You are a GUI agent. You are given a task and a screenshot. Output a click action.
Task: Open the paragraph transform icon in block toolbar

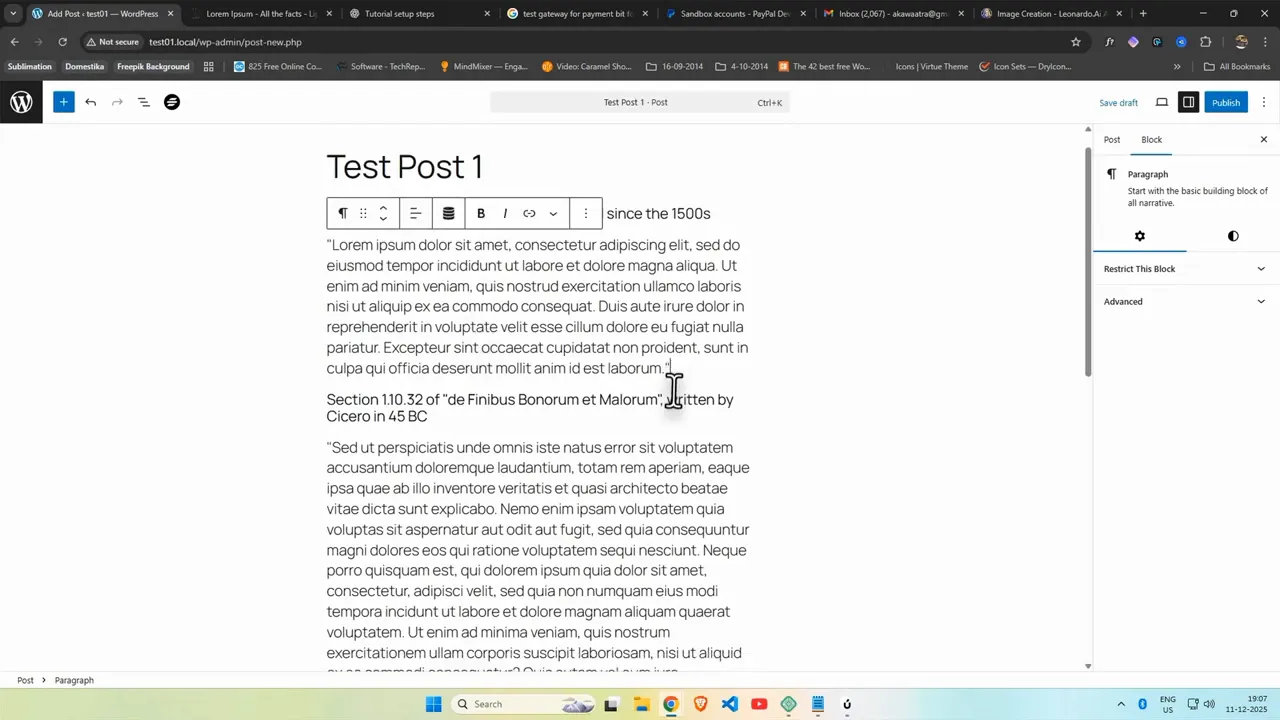click(x=343, y=213)
